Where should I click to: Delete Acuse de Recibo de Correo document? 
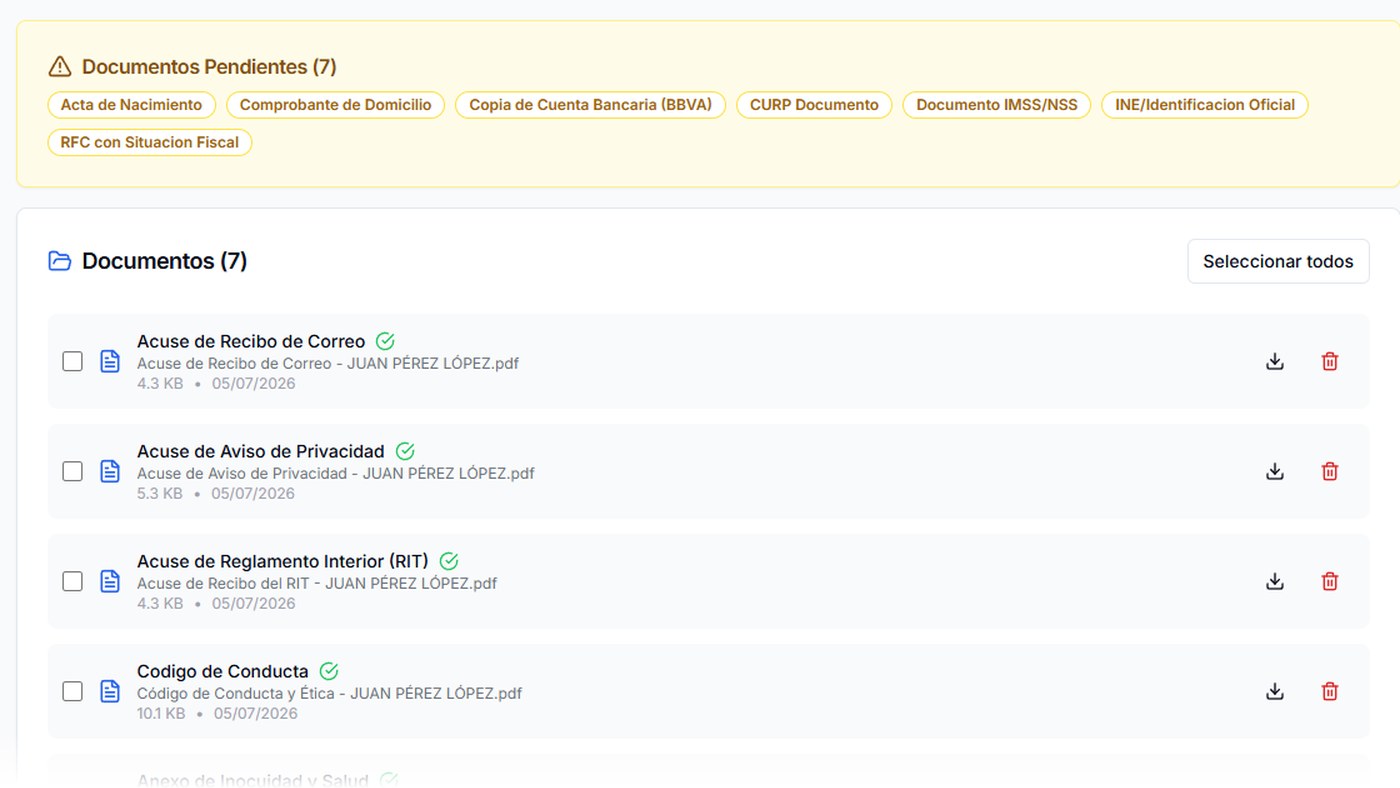[x=1330, y=362]
